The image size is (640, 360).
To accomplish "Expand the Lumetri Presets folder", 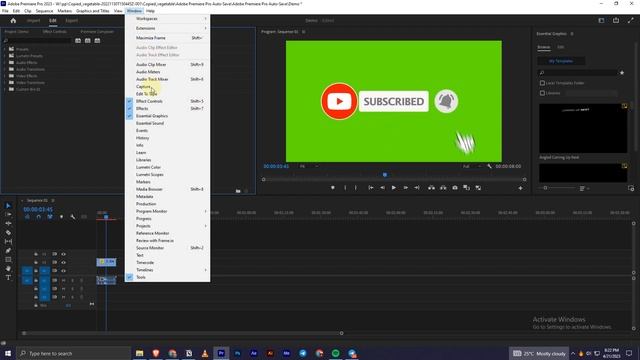I will (5, 56).
